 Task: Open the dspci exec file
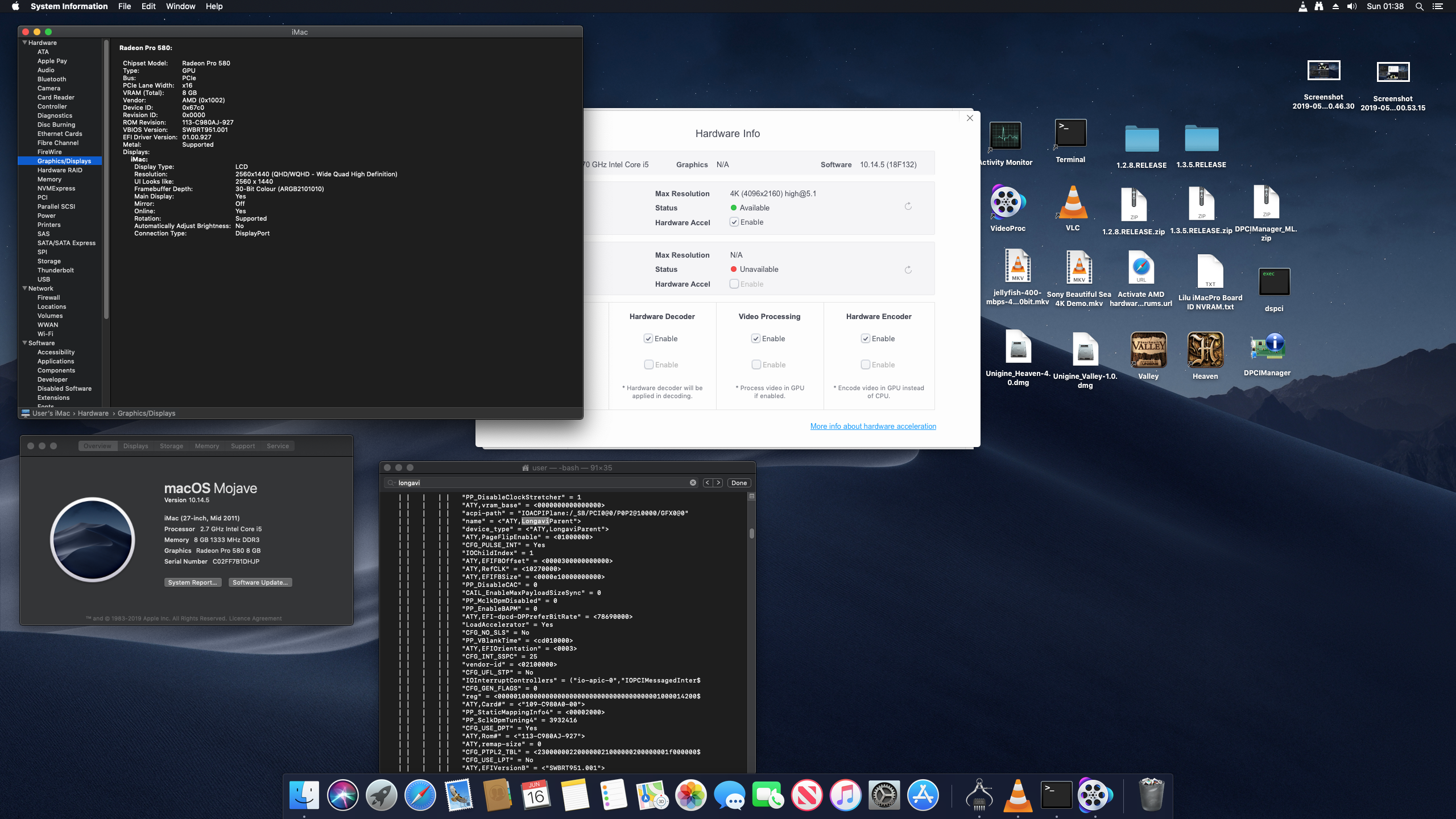point(1274,282)
